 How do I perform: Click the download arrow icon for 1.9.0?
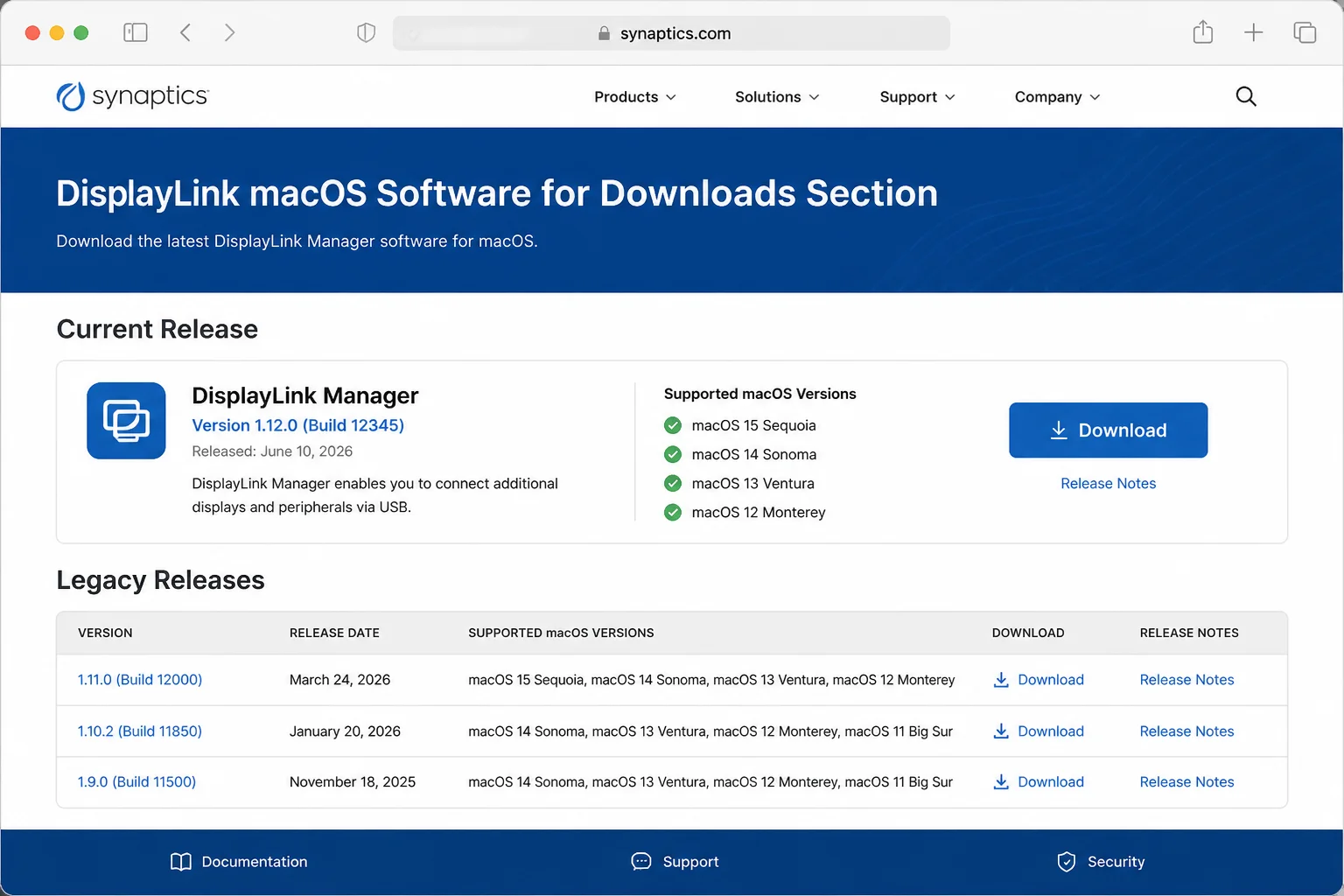(x=1001, y=782)
